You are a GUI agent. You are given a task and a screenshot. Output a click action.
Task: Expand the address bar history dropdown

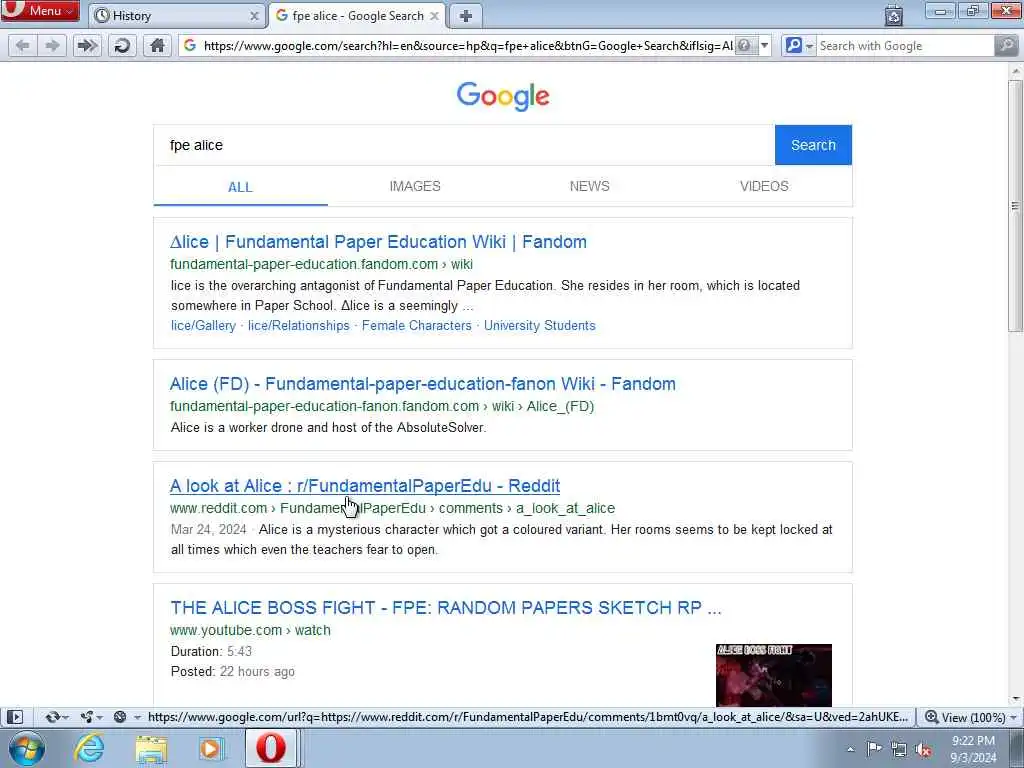point(764,46)
